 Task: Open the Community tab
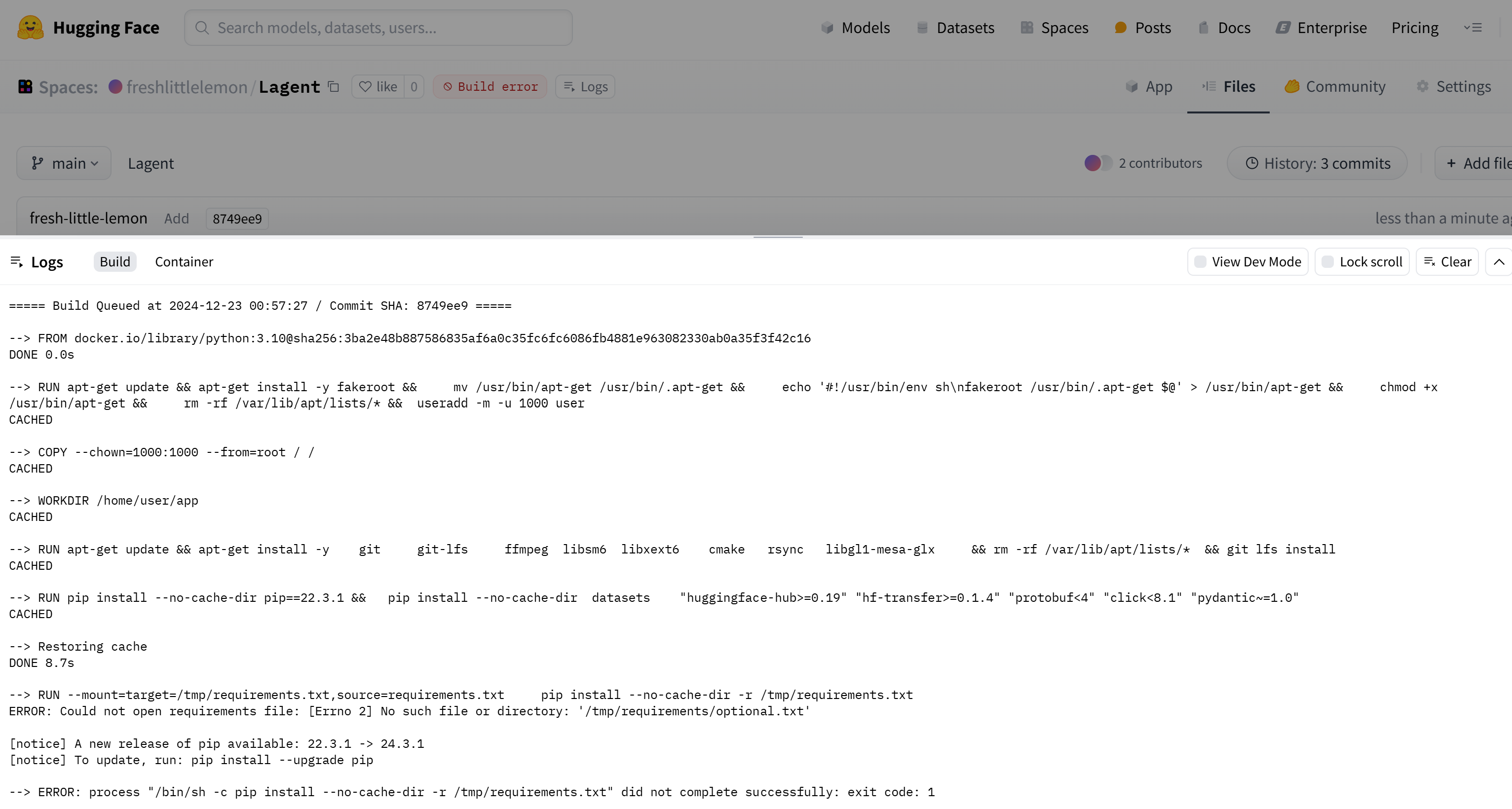(x=1335, y=87)
